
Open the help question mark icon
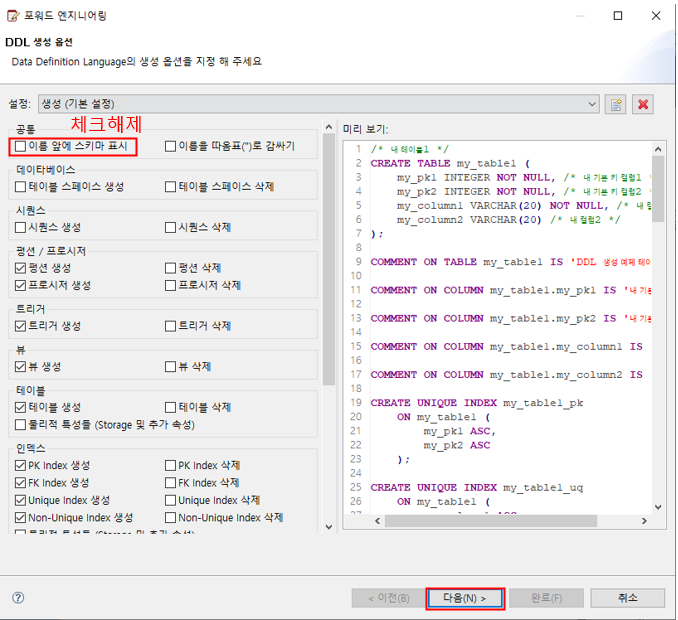click(18, 598)
